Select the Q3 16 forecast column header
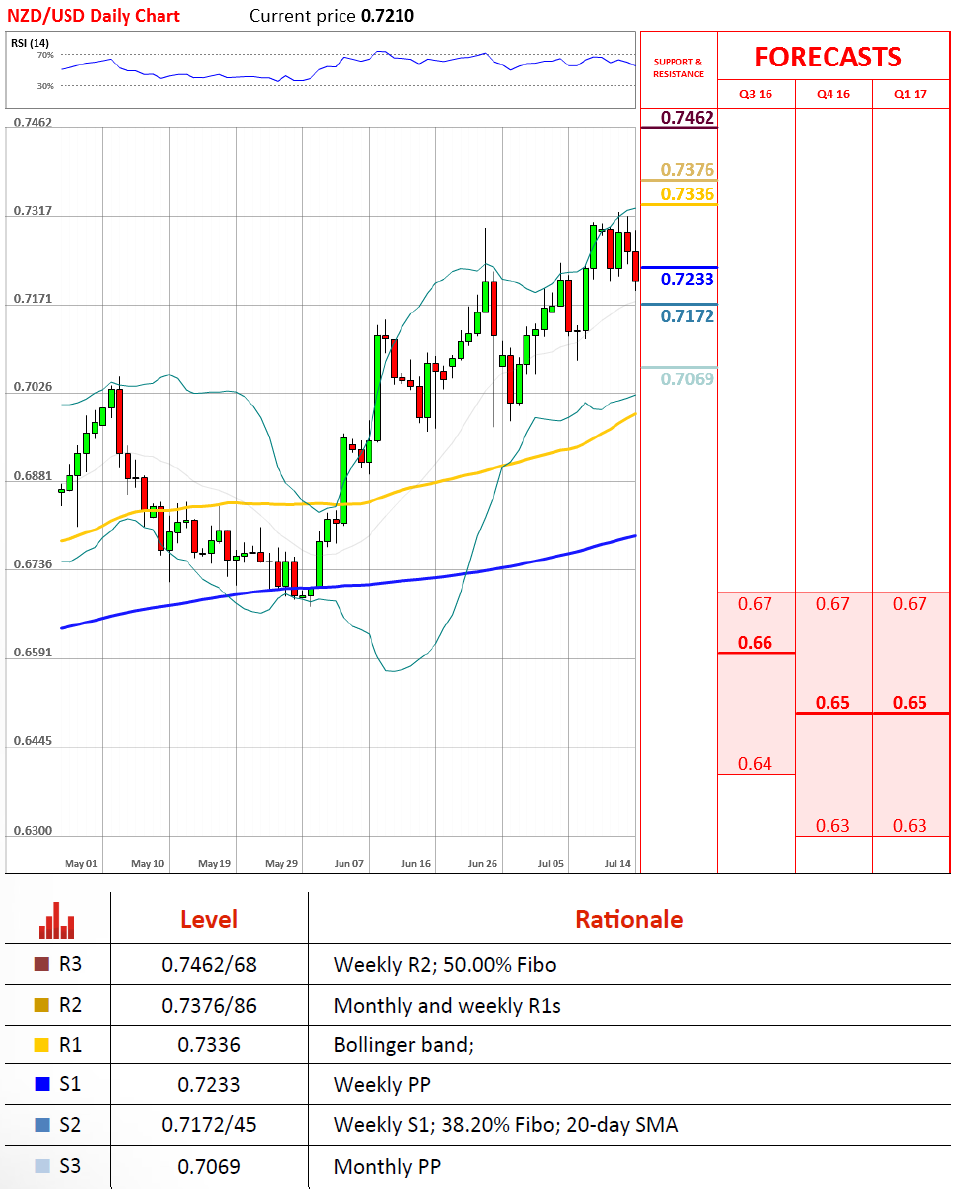The image size is (964, 1189). coord(755,94)
